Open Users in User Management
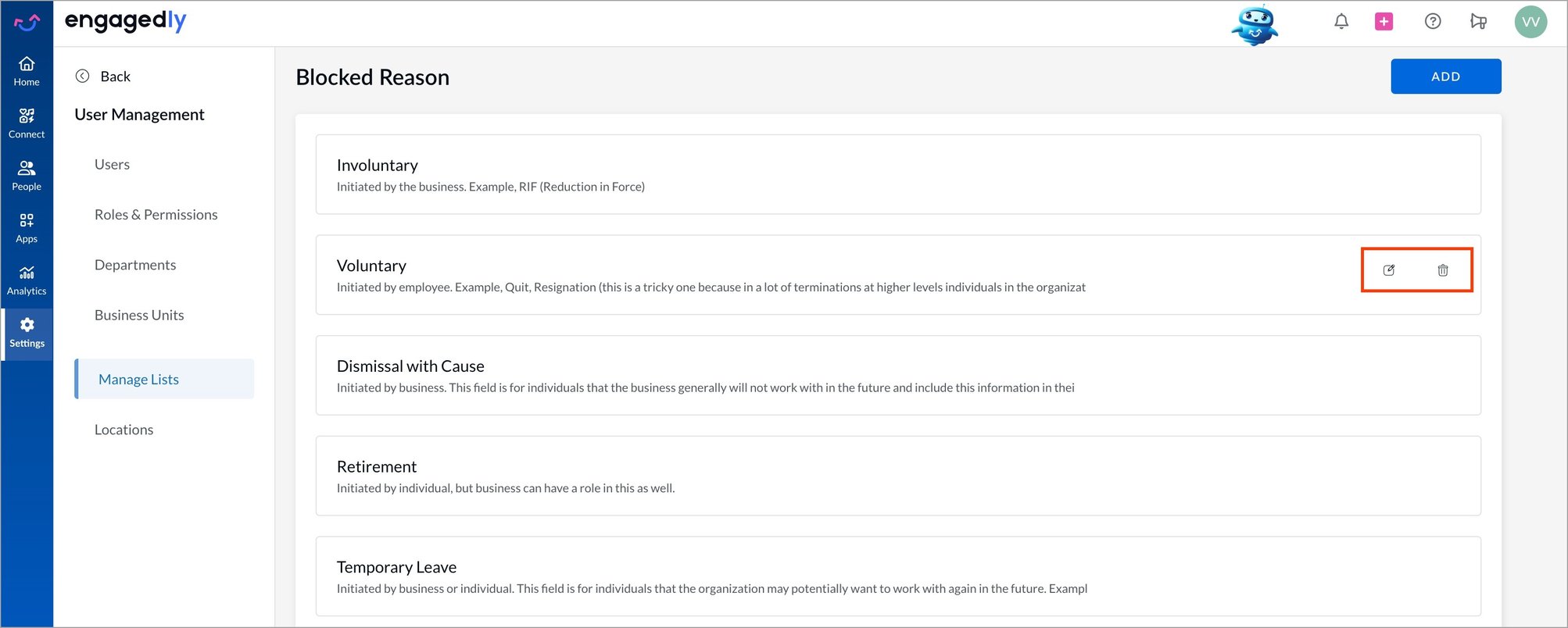Viewport: 1568px width, 628px height. (x=112, y=165)
